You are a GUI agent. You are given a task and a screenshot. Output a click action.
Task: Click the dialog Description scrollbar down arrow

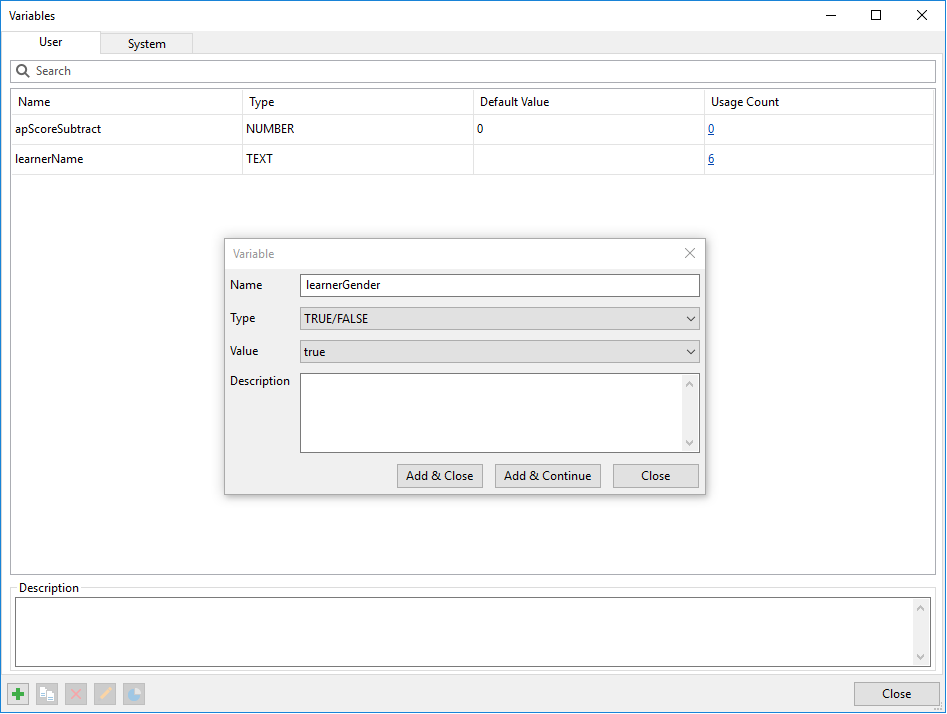point(690,443)
